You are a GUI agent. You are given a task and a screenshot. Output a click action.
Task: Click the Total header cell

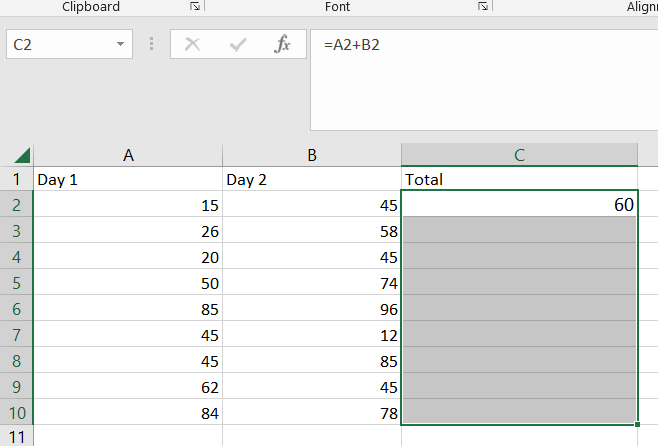pyautogui.click(x=519, y=180)
